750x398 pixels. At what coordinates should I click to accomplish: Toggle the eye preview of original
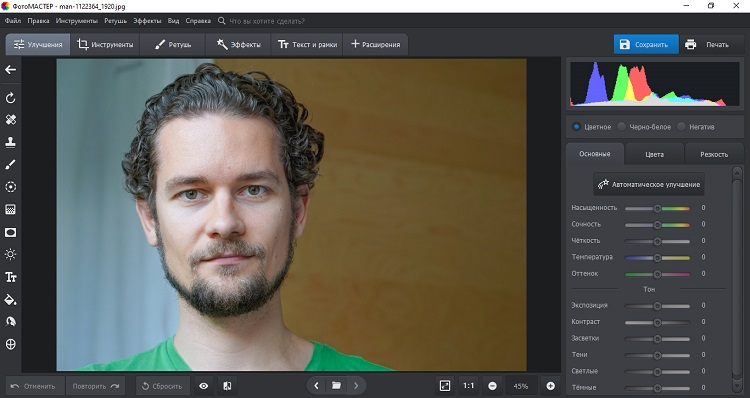click(204, 386)
